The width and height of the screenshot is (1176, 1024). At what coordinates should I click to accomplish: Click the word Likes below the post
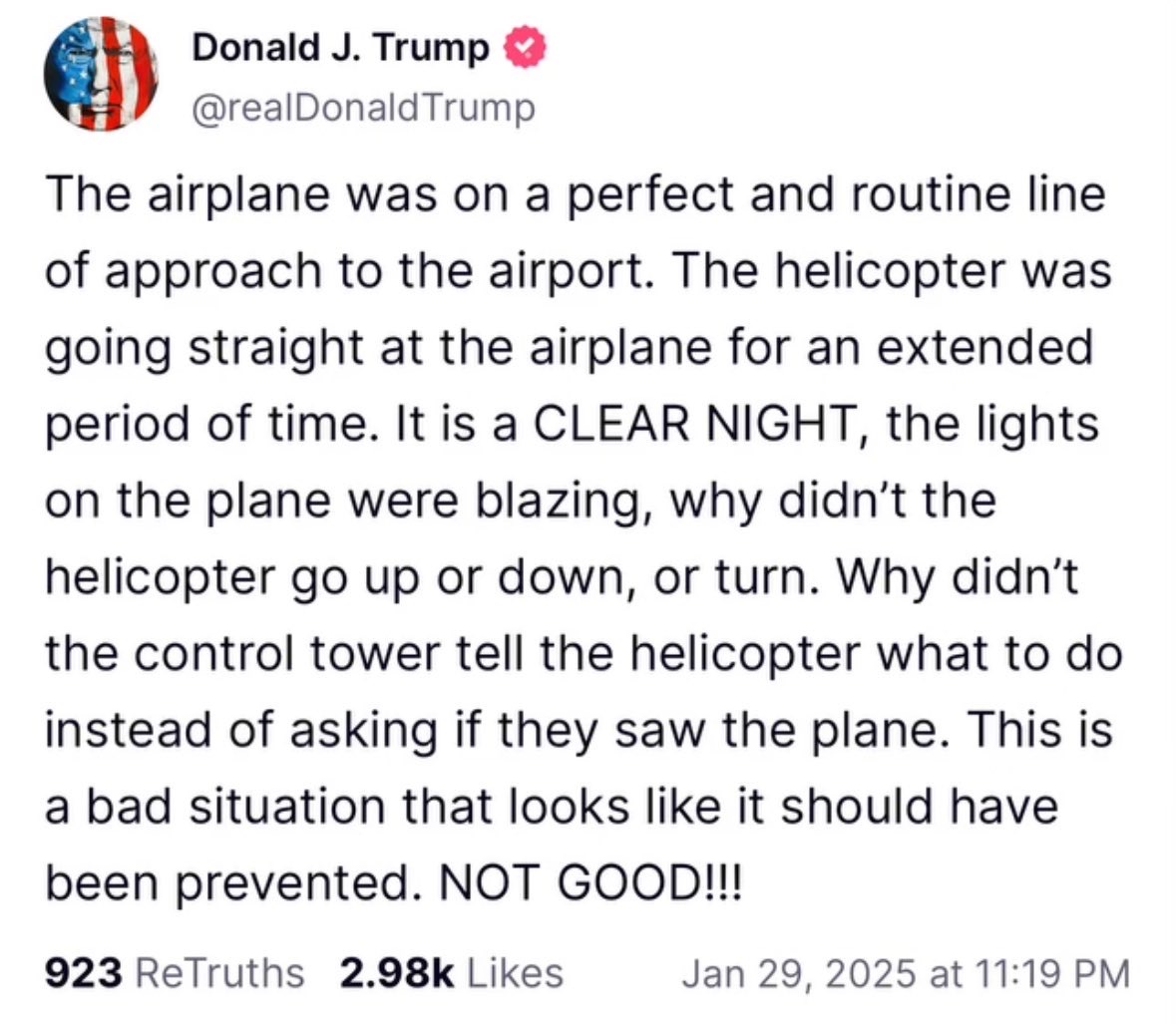point(513,972)
